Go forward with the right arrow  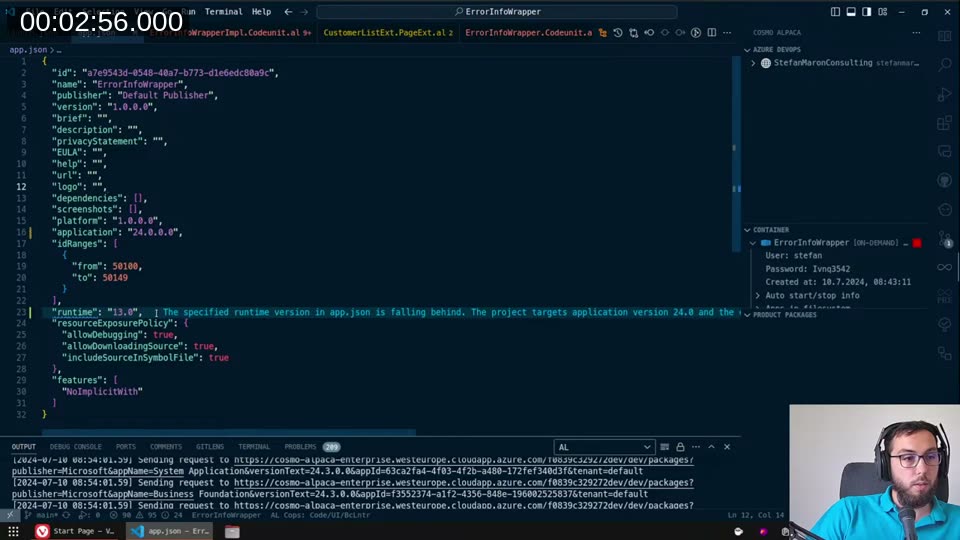point(304,12)
